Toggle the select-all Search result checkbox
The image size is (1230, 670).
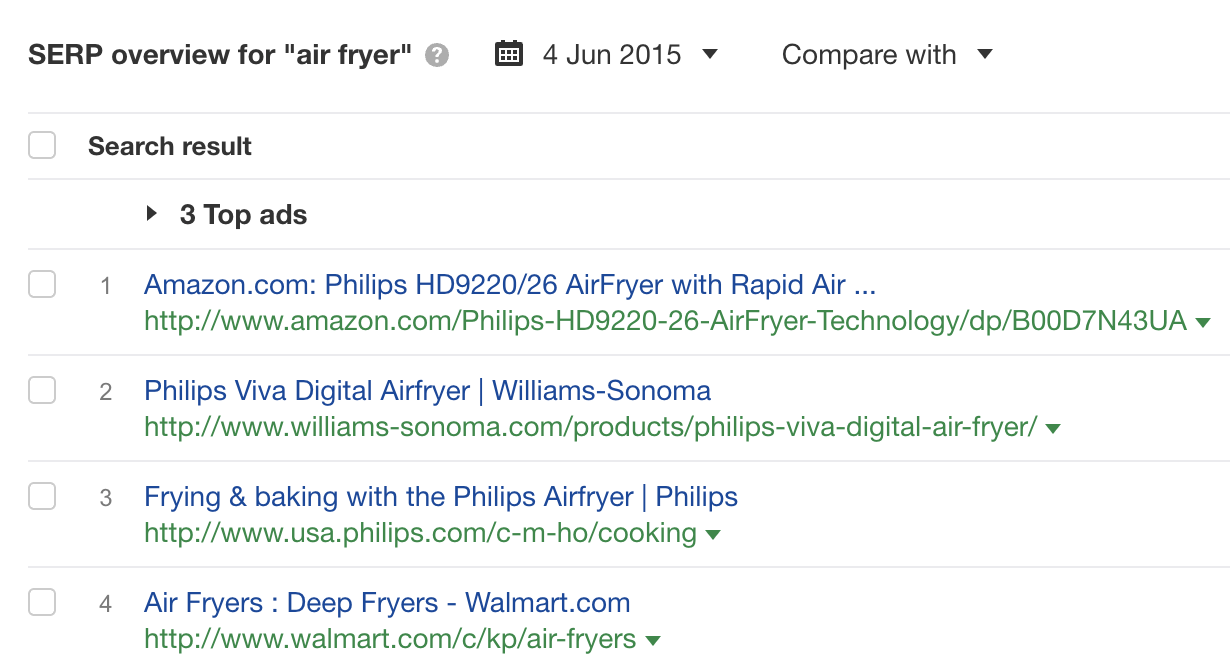[42, 146]
